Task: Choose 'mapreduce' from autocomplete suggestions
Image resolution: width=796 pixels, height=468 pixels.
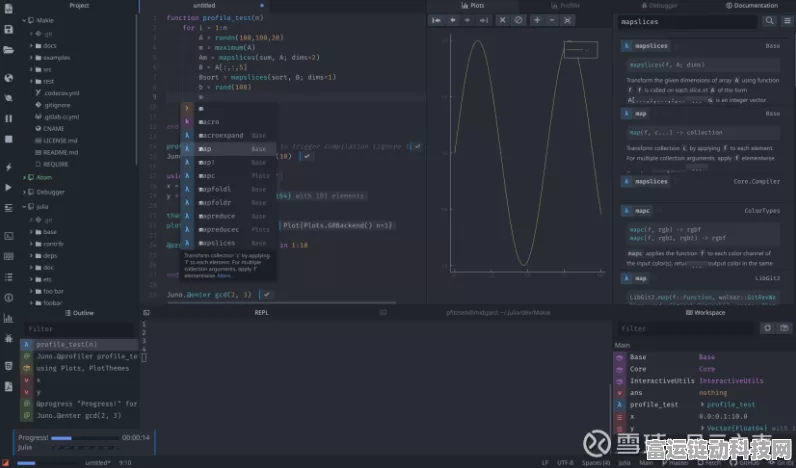Action: click(228, 216)
